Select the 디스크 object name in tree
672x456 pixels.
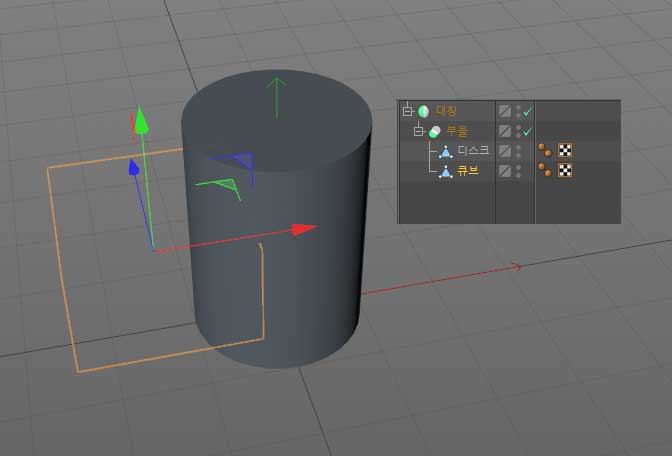(473, 151)
